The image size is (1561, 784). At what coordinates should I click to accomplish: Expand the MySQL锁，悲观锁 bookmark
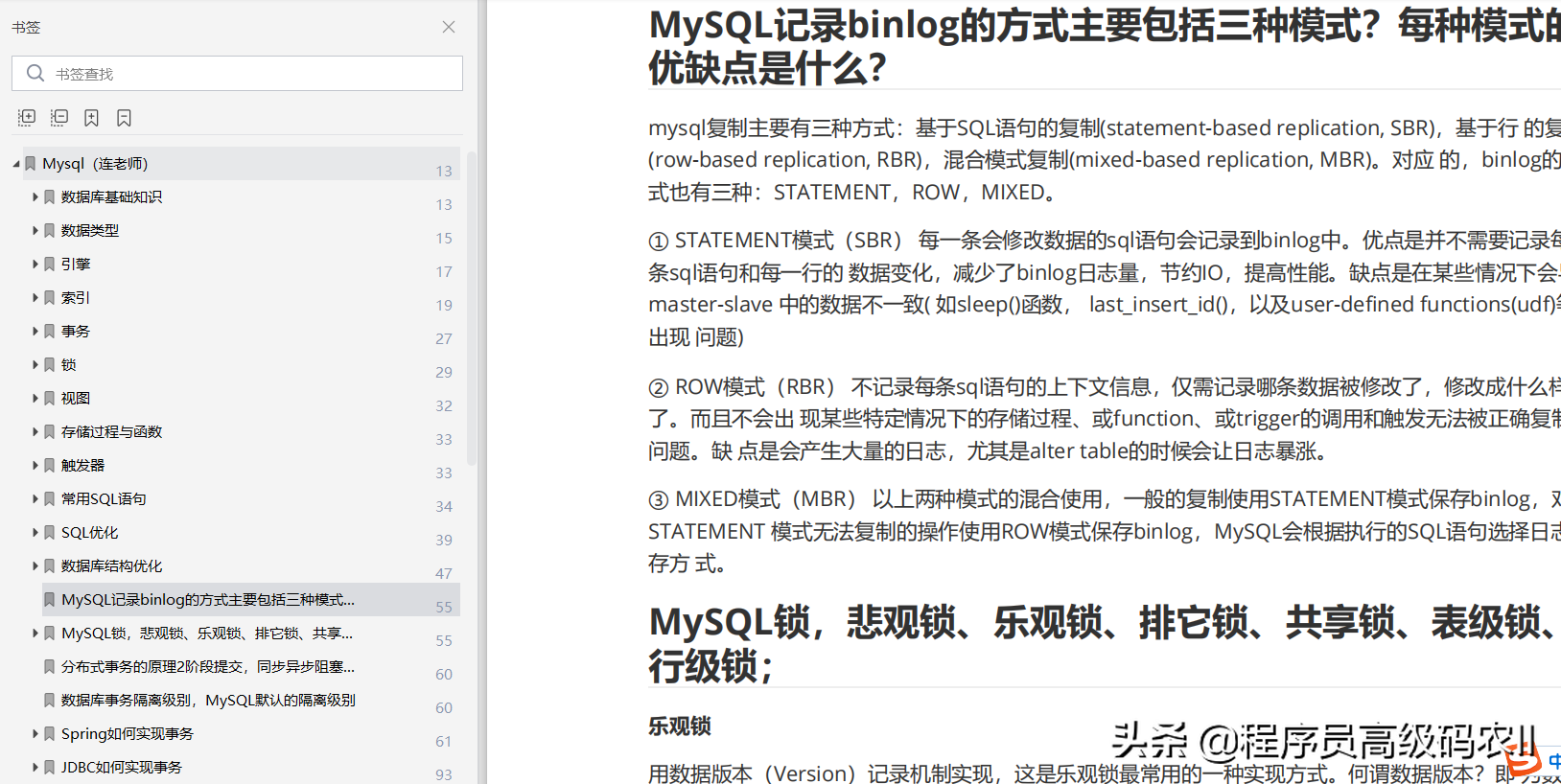35,633
